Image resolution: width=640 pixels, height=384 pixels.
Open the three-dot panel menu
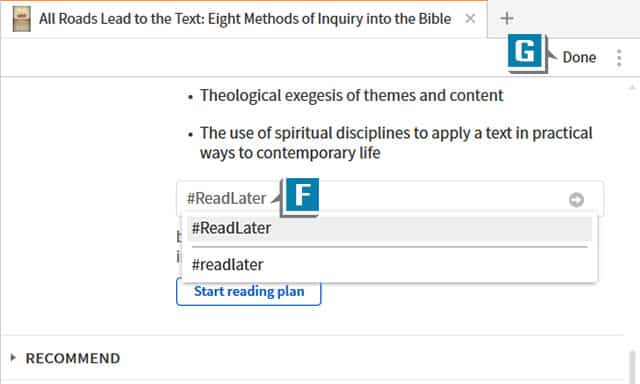point(619,58)
